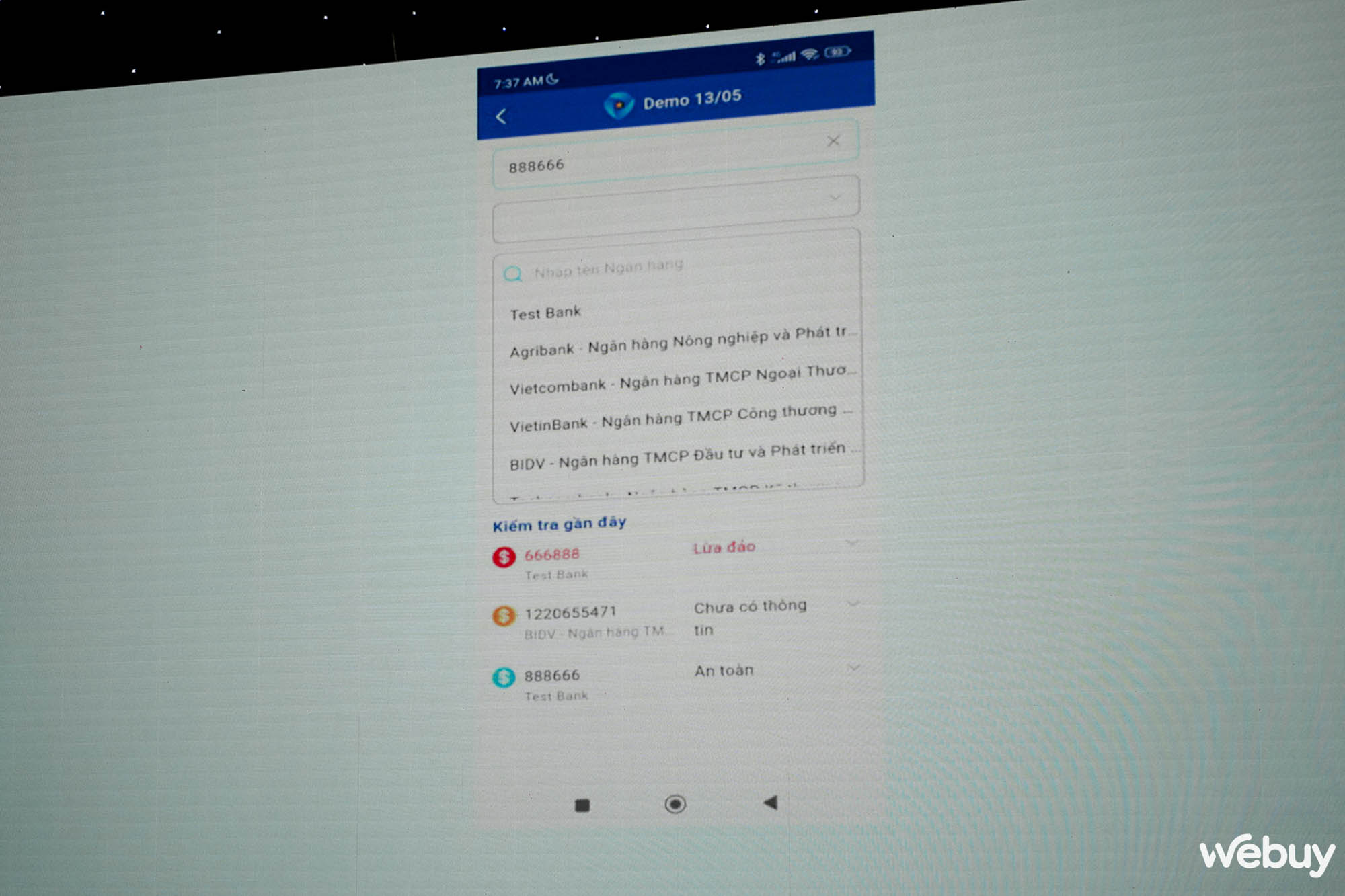The width and height of the screenshot is (1345, 896).
Task: Expand the 1220655471 recent check row
Action: [853, 604]
